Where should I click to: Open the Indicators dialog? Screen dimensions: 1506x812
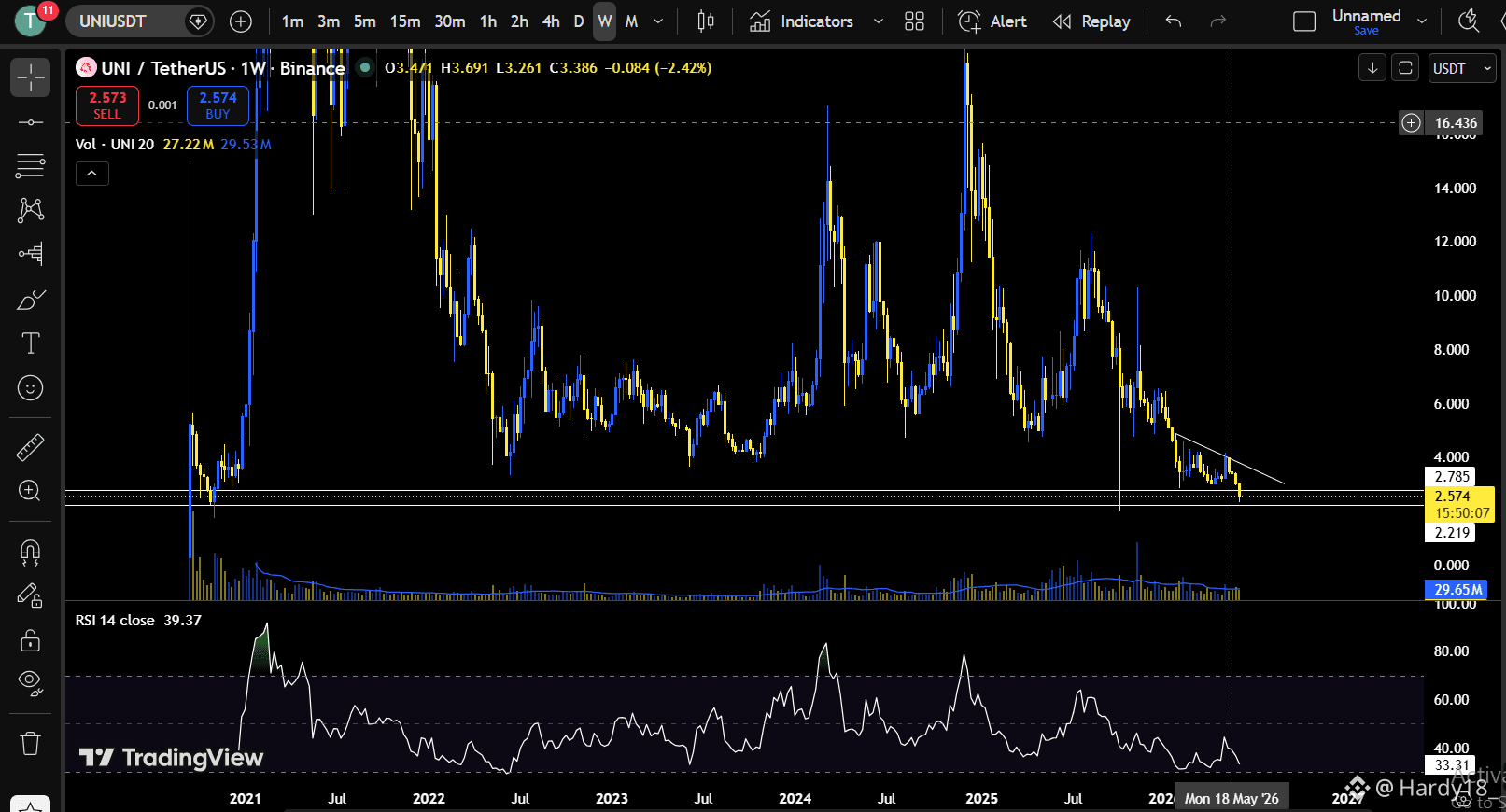click(802, 21)
